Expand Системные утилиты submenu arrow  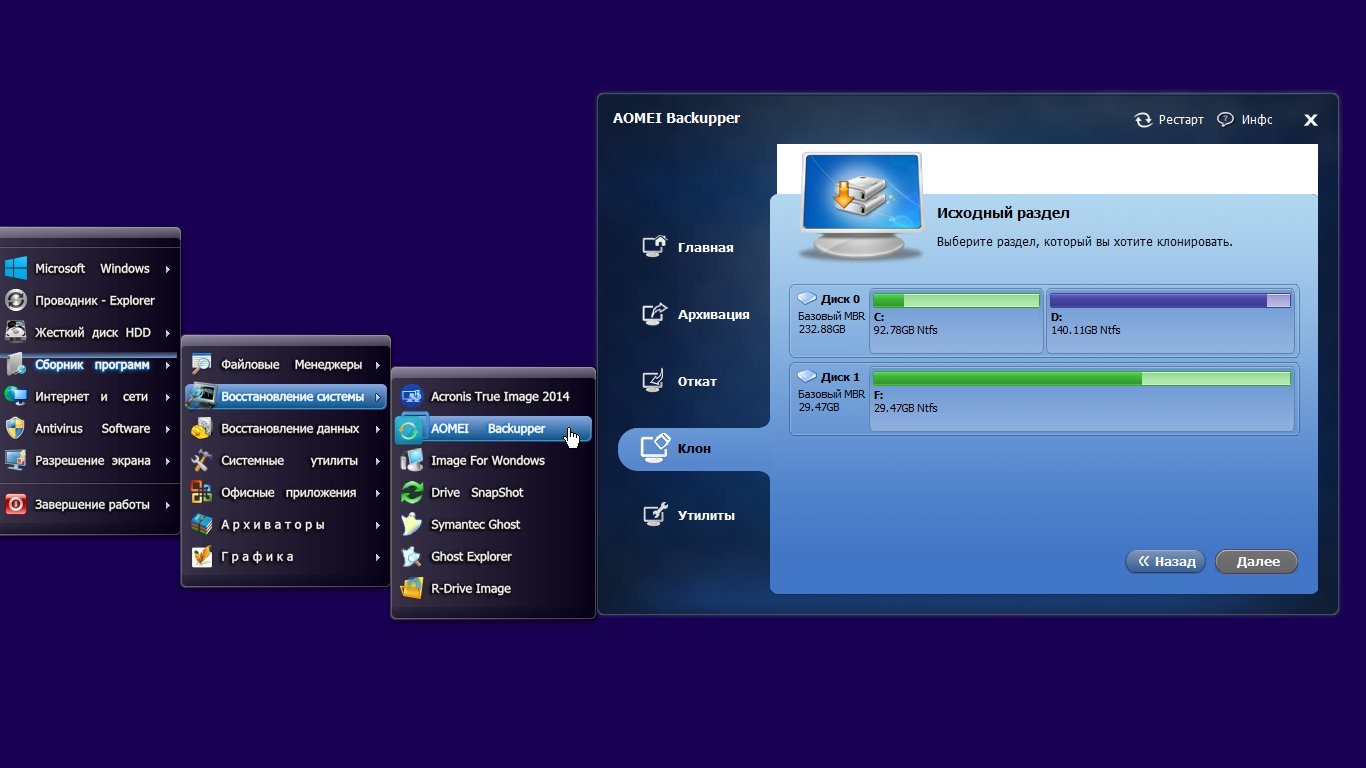pos(378,461)
